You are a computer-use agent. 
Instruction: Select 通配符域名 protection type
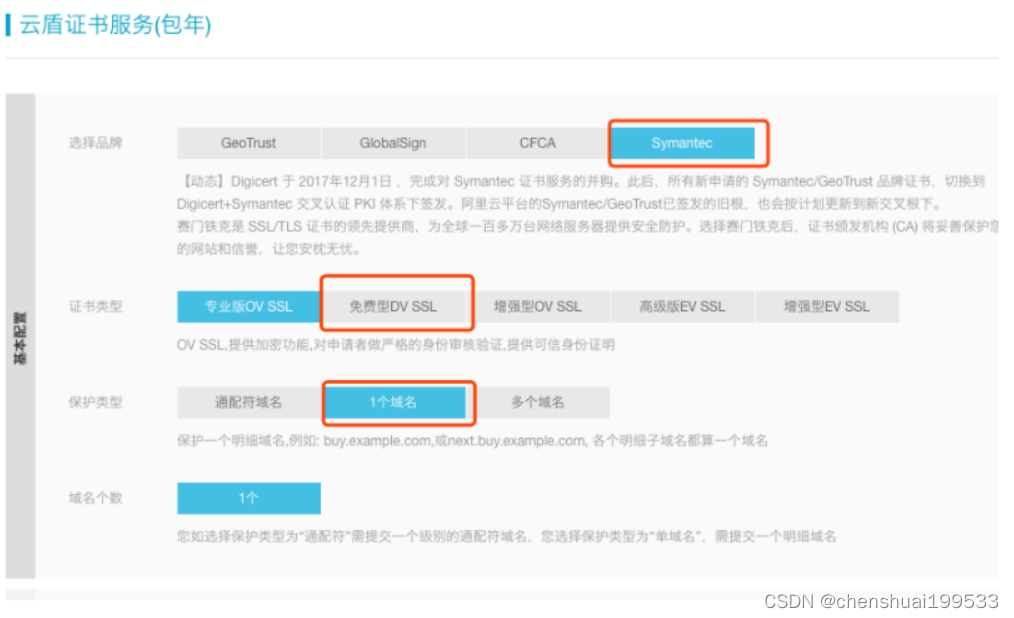coord(248,402)
